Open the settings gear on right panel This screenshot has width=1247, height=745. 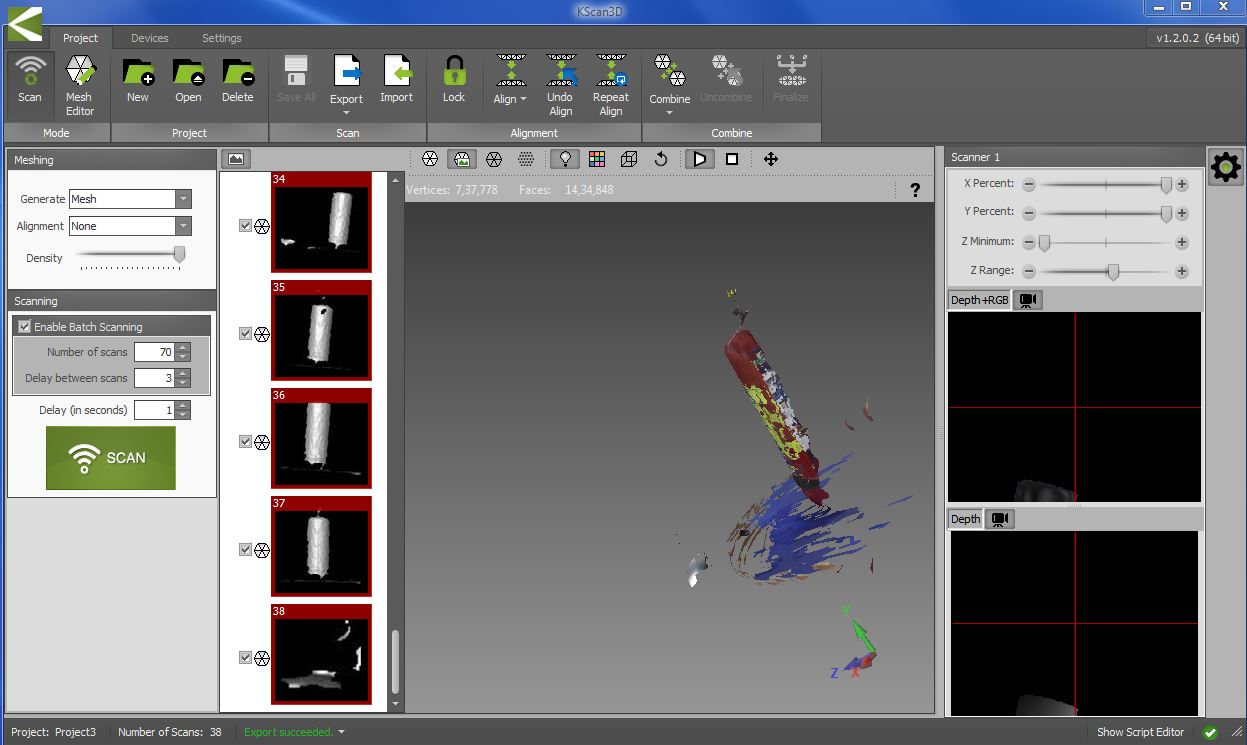[x=1225, y=167]
